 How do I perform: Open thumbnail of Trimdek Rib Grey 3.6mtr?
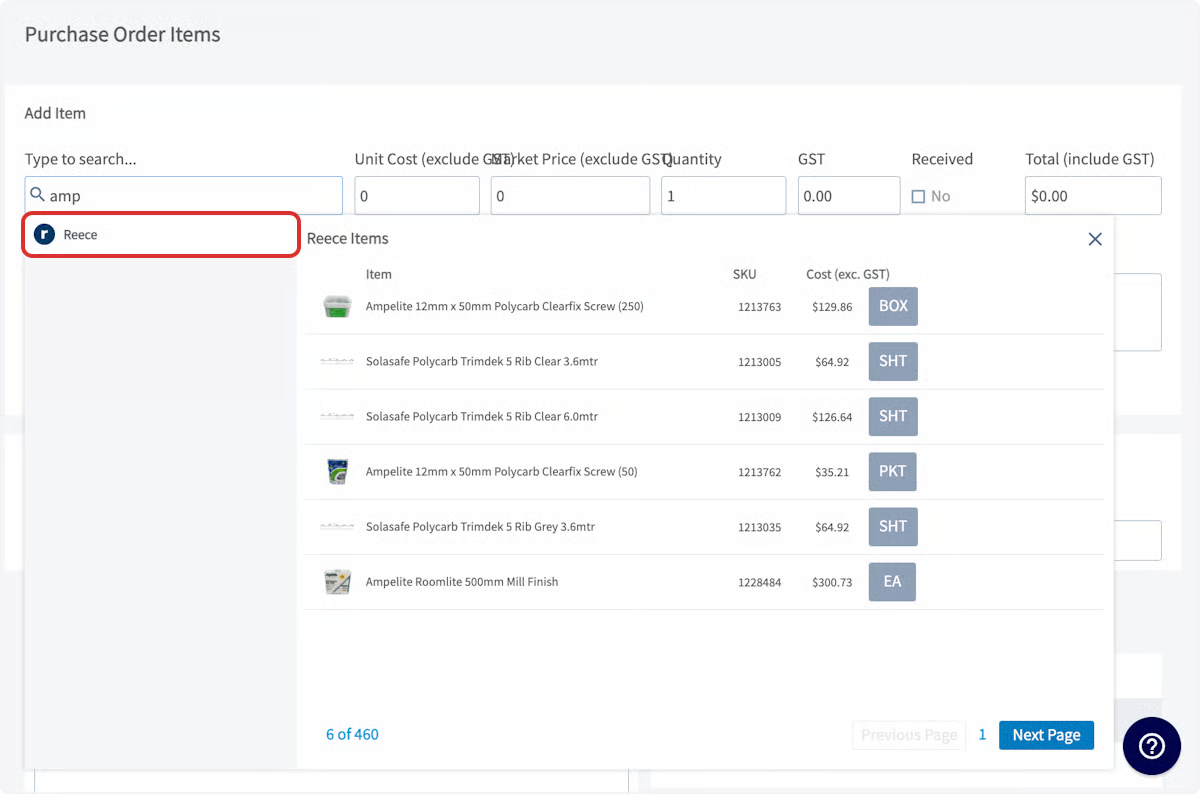337,526
